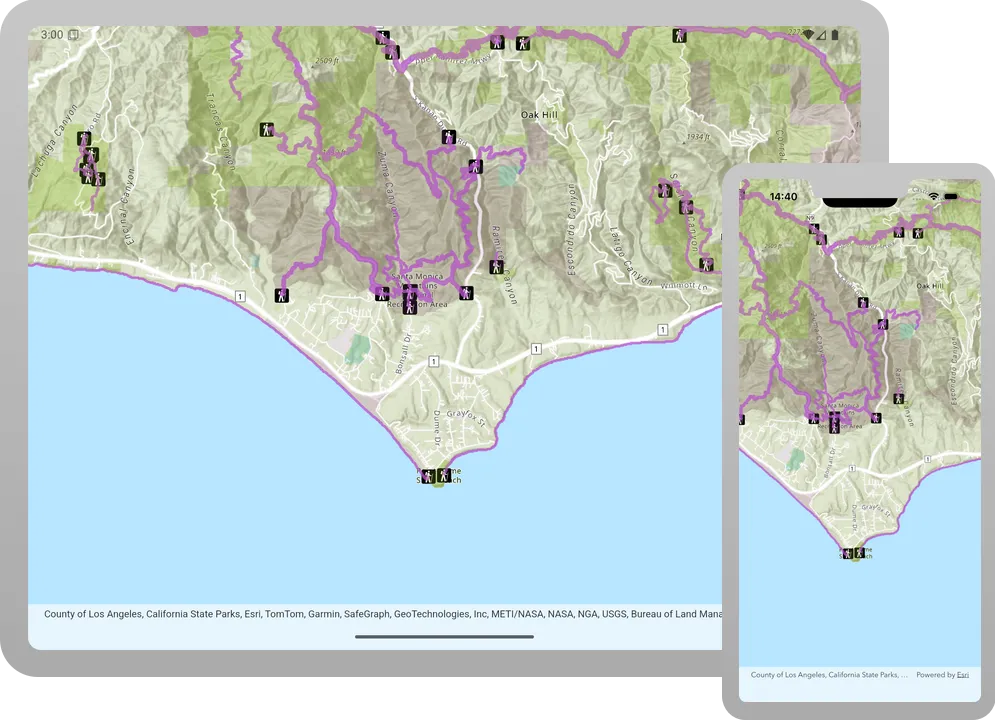Tap the hiker icon in the tablet's top-right map corner
The width and height of the screenshot is (995, 720).
tap(680, 36)
